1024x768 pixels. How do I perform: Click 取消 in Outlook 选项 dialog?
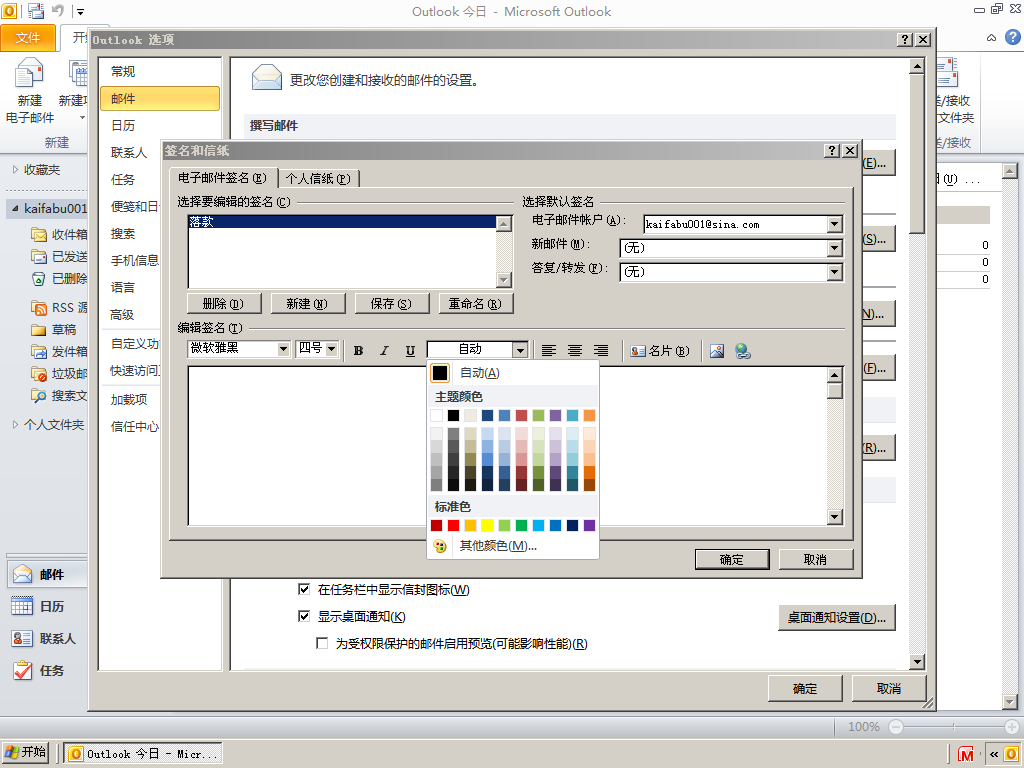click(x=888, y=688)
